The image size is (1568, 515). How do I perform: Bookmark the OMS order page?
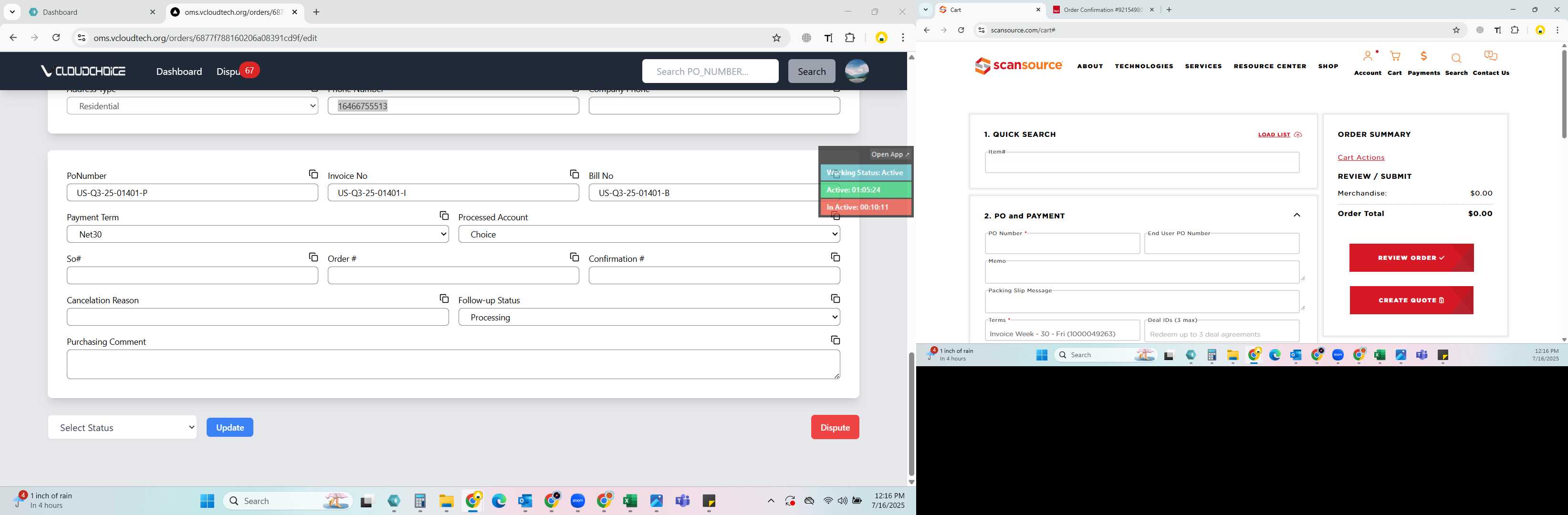776,38
